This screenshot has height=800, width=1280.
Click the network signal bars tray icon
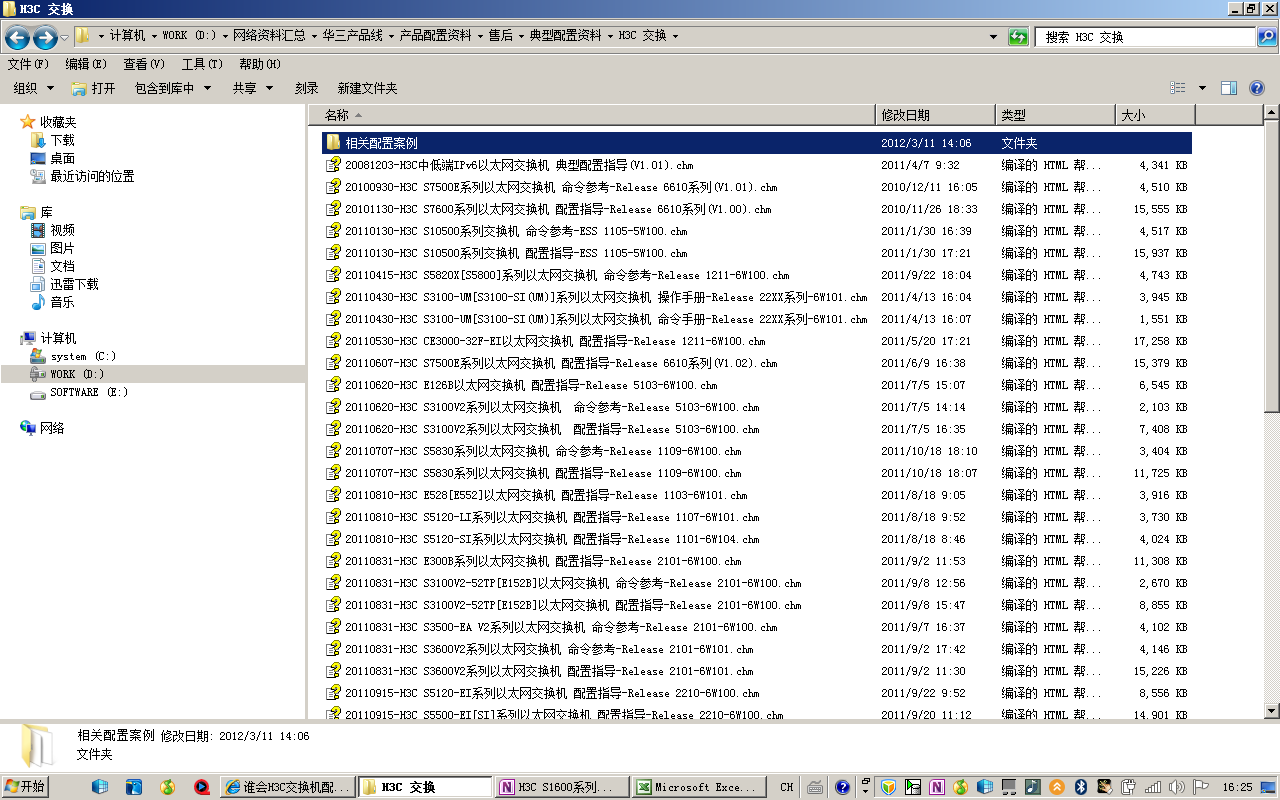(x=1153, y=787)
